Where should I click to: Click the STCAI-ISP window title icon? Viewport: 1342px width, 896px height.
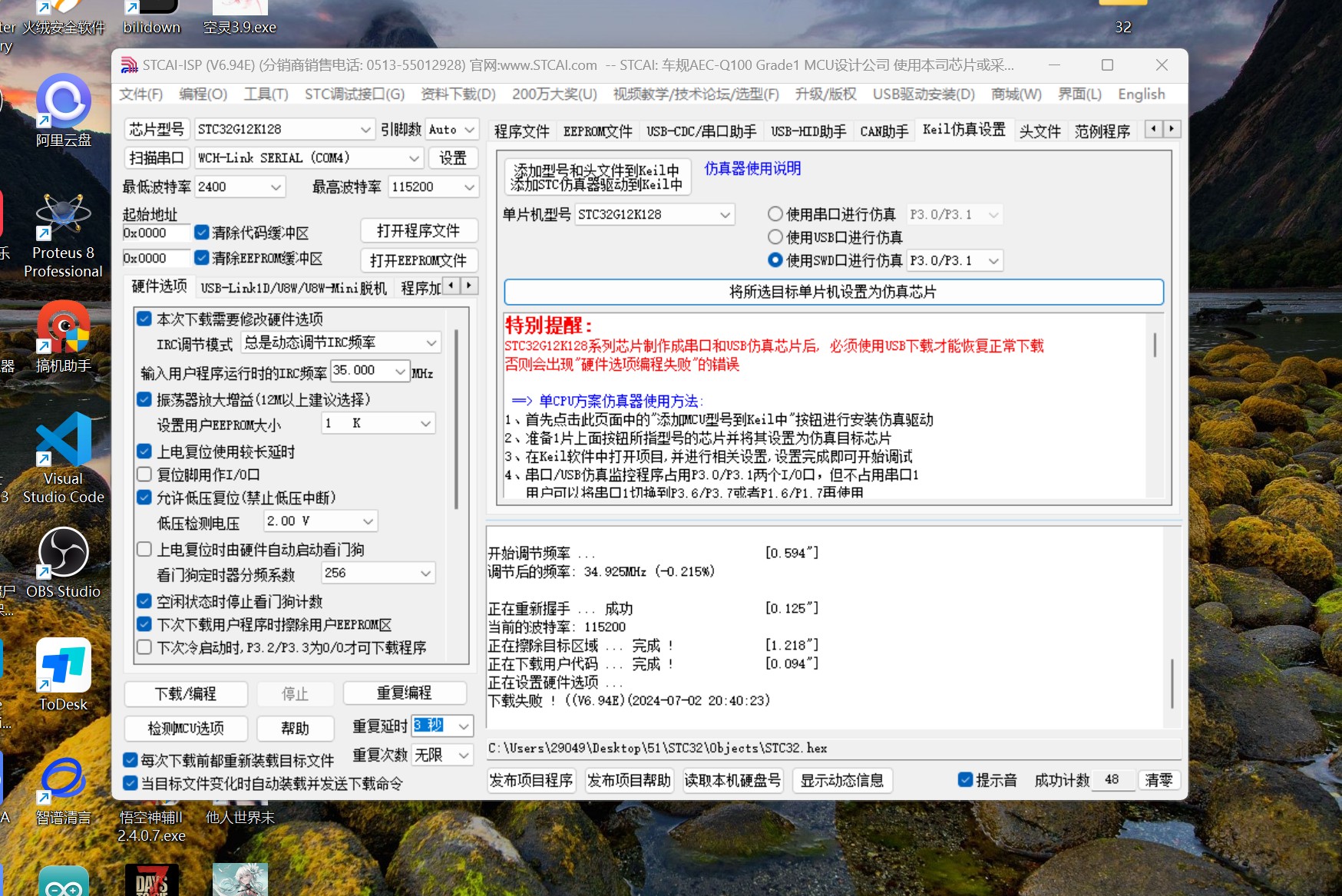pos(129,65)
